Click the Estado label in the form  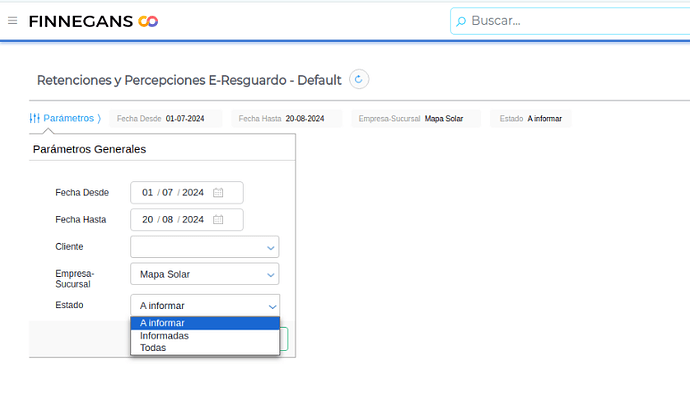pos(69,305)
